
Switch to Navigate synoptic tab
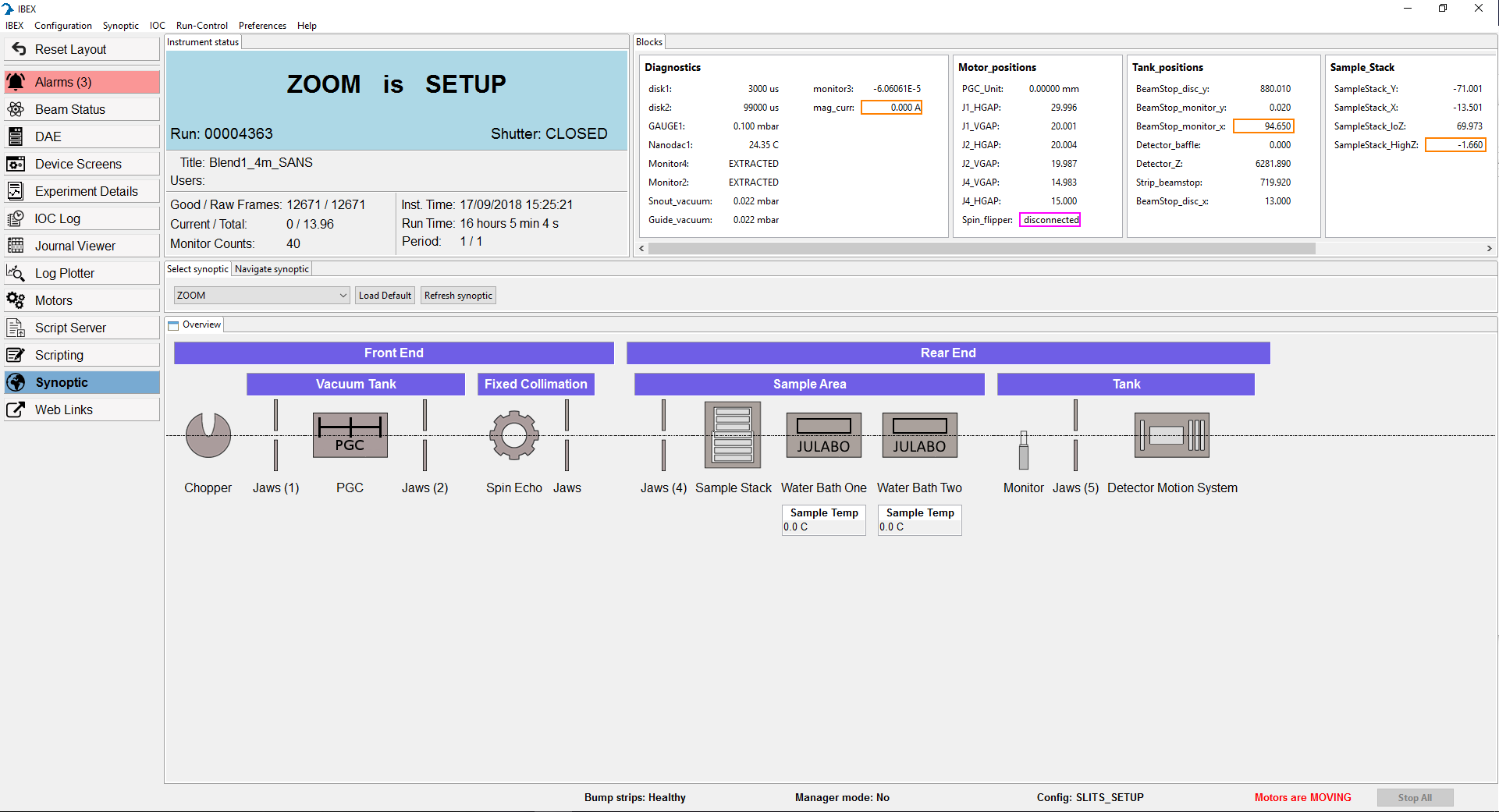coord(272,269)
